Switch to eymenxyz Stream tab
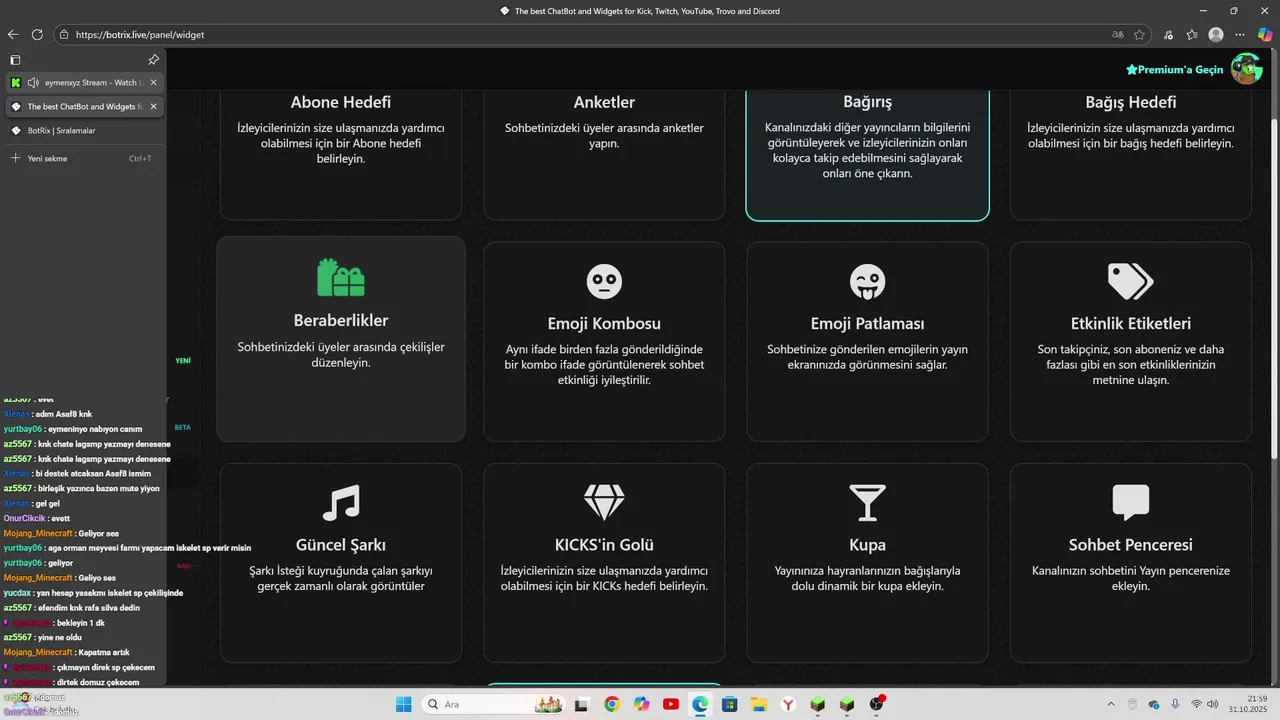The image size is (1280, 720). 85,82
